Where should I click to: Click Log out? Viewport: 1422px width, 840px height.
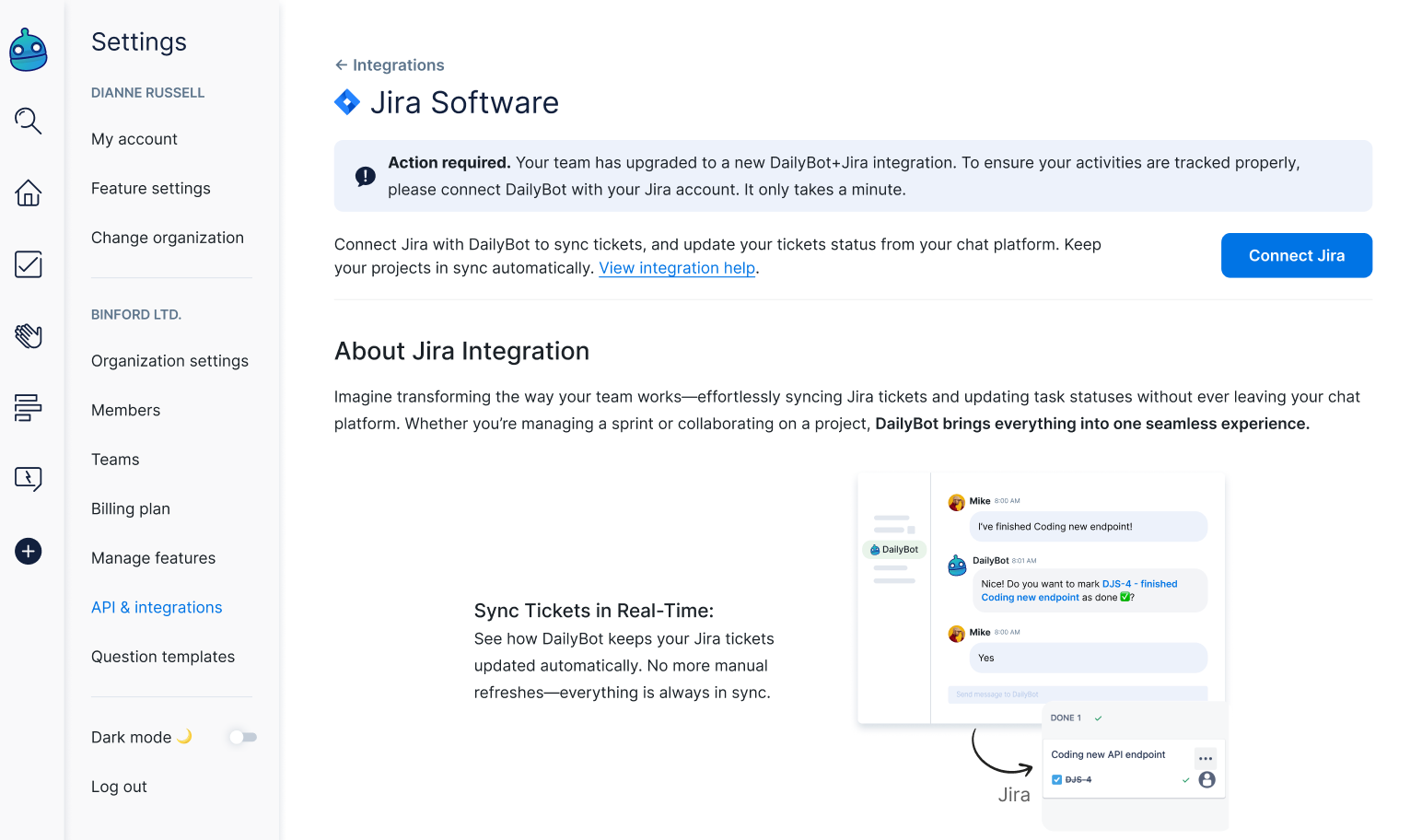click(x=119, y=787)
